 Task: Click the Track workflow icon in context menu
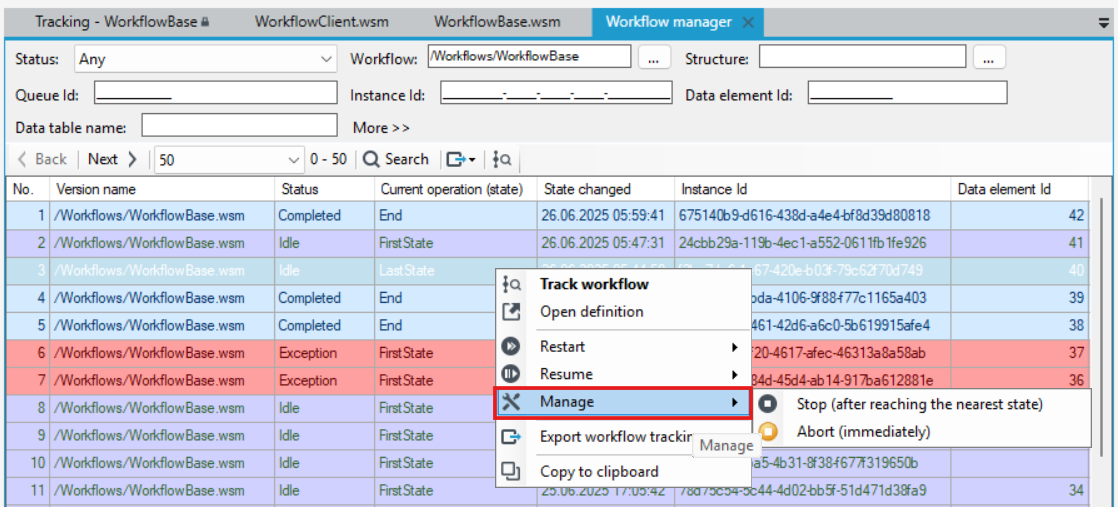tap(511, 285)
